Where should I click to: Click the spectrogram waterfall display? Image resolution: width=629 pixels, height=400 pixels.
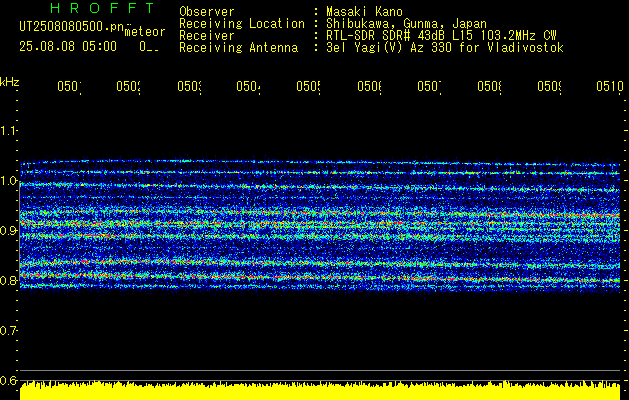click(x=320, y=225)
